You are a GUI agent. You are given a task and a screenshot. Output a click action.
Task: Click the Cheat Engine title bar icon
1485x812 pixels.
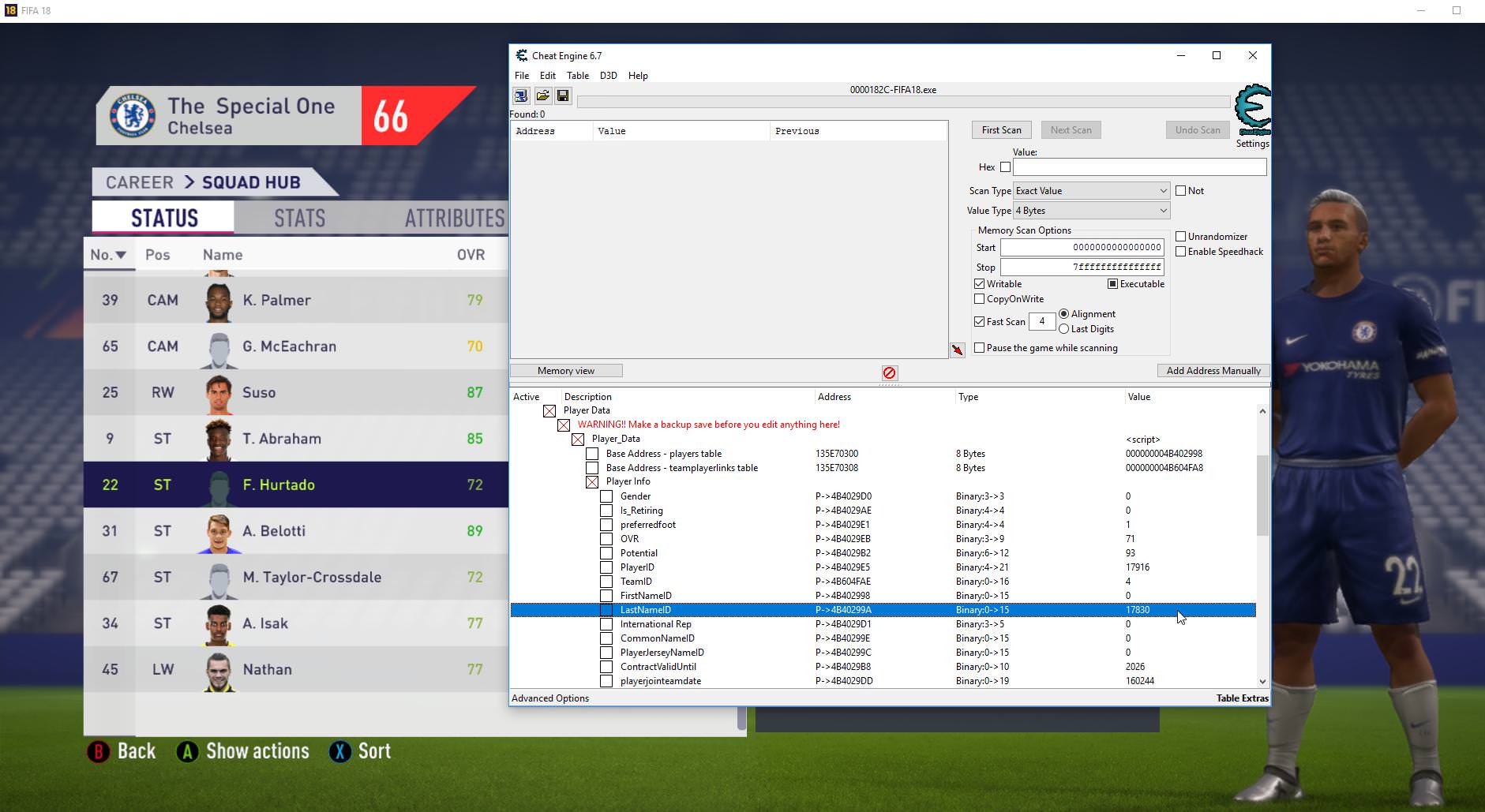click(x=522, y=55)
